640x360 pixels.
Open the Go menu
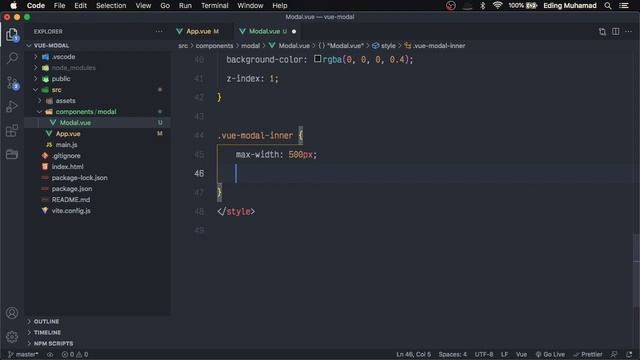tap(165, 6)
